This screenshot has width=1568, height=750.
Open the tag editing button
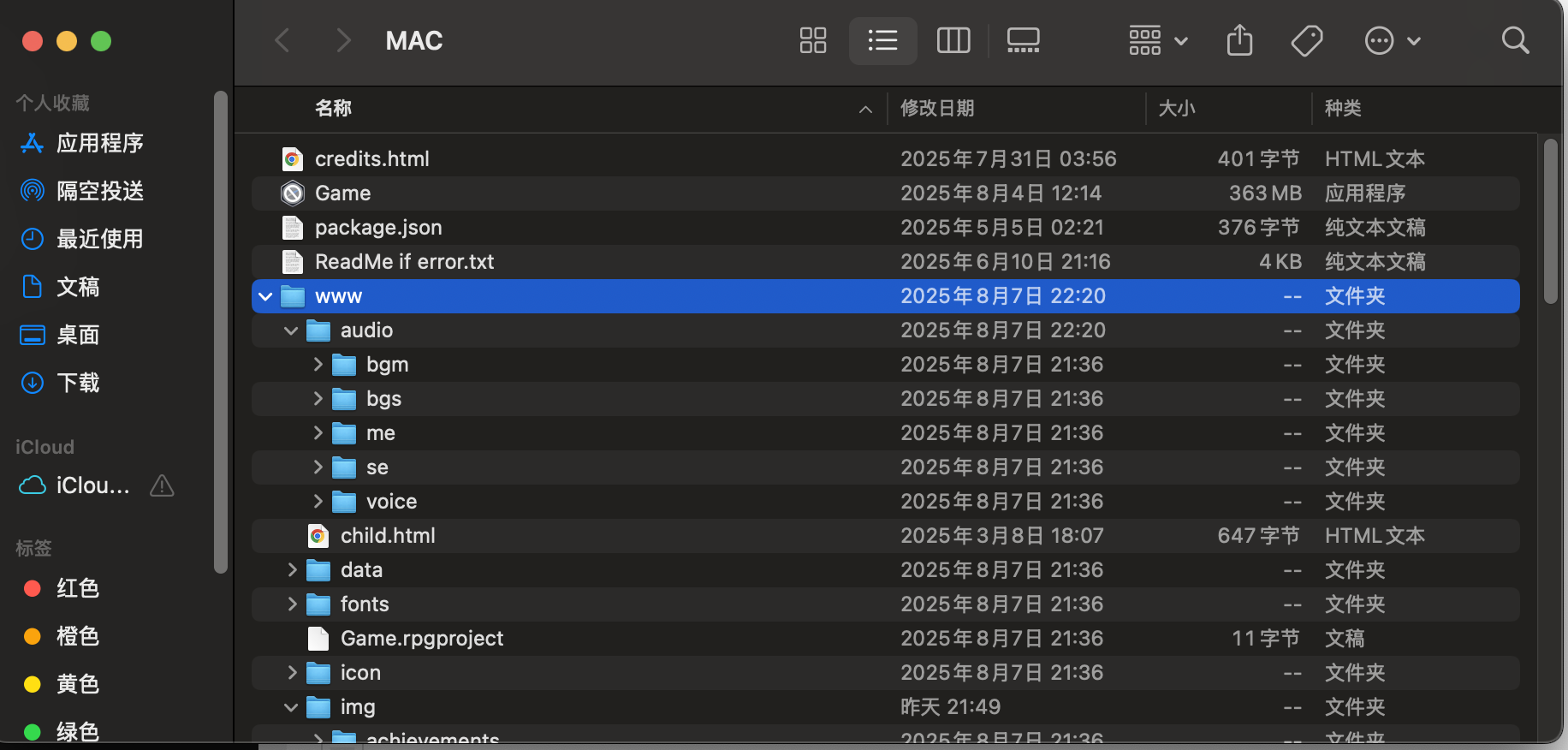point(1307,40)
